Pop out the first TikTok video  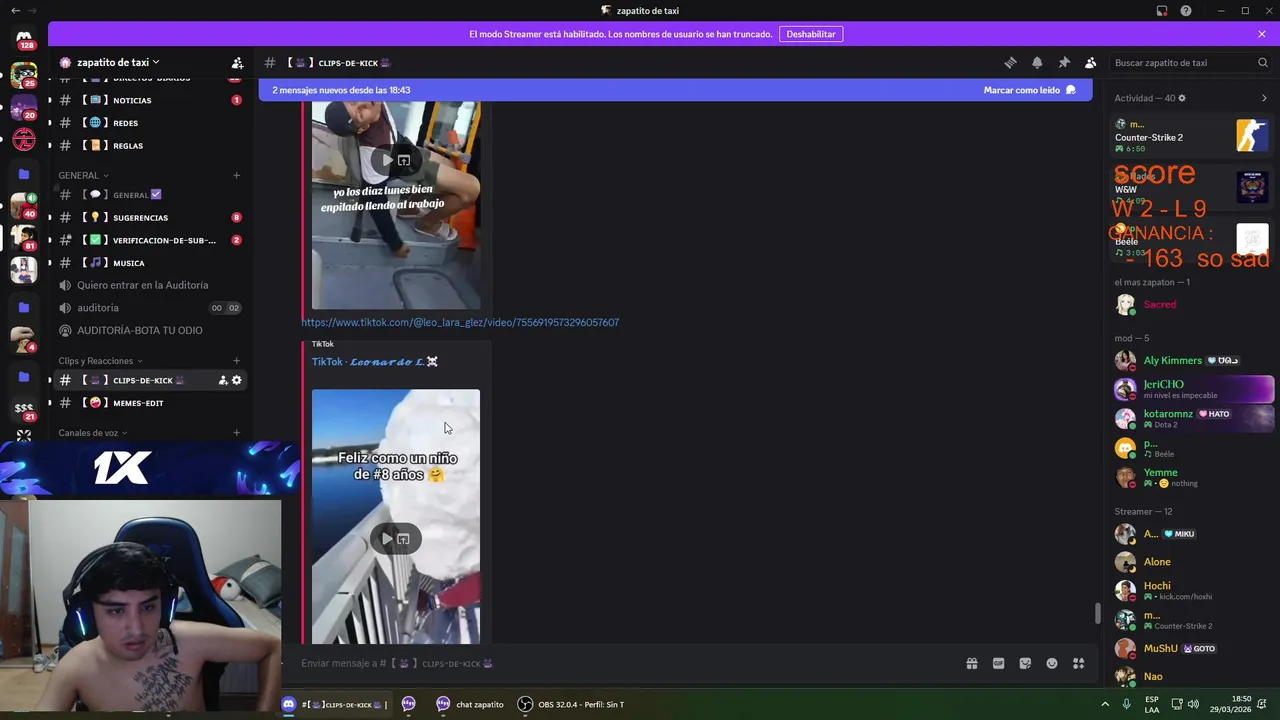(404, 160)
